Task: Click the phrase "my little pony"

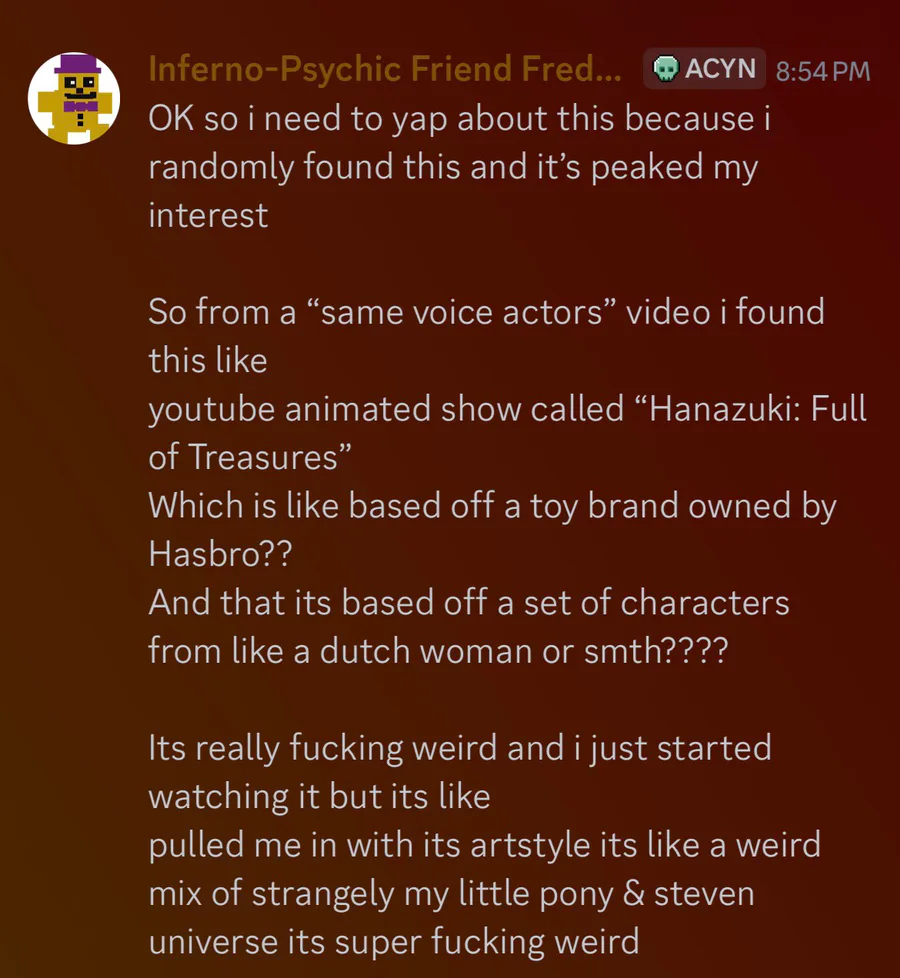Action: click(505, 893)
